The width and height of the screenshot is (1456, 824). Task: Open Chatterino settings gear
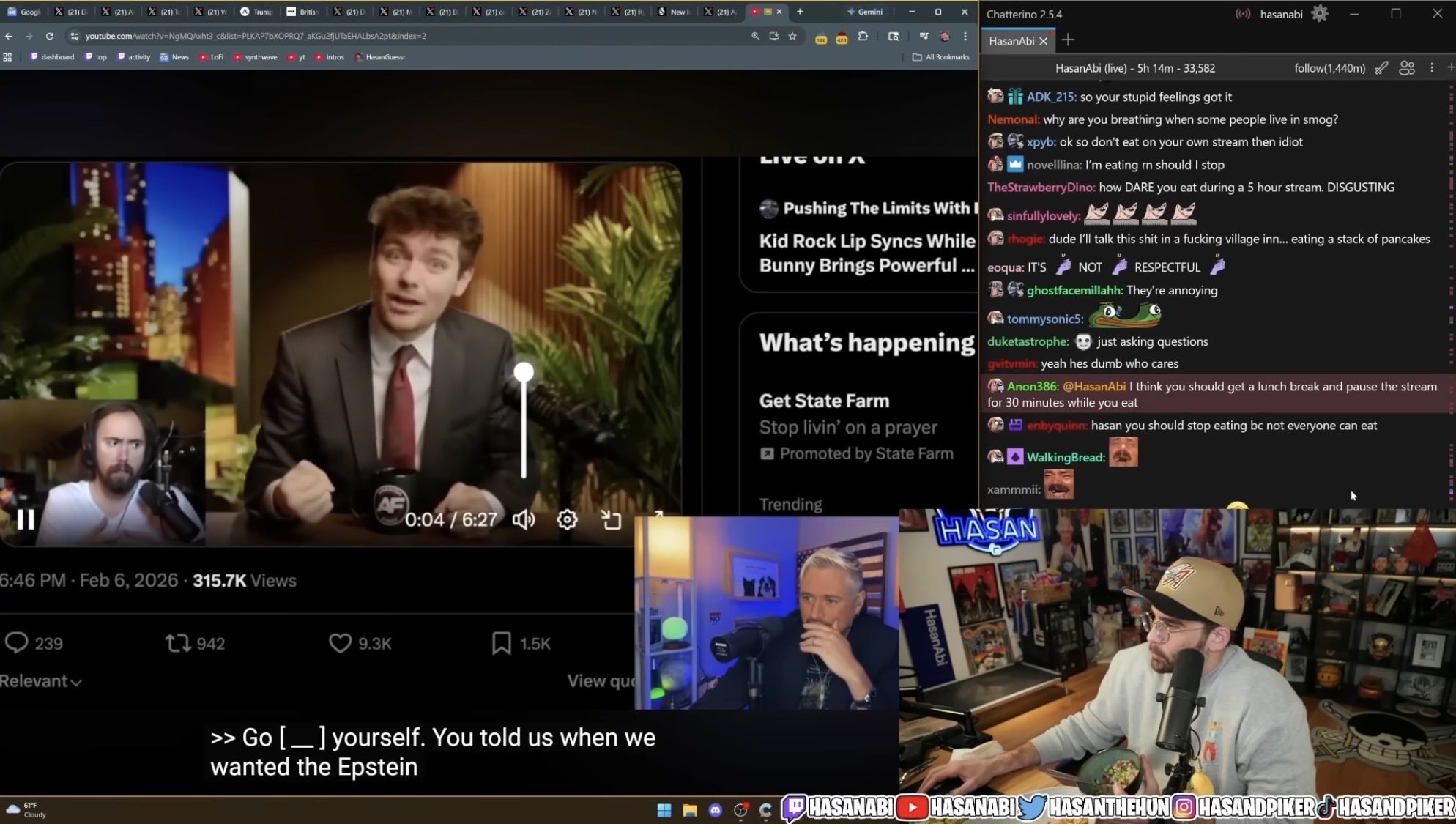(x=1320, y=14)
